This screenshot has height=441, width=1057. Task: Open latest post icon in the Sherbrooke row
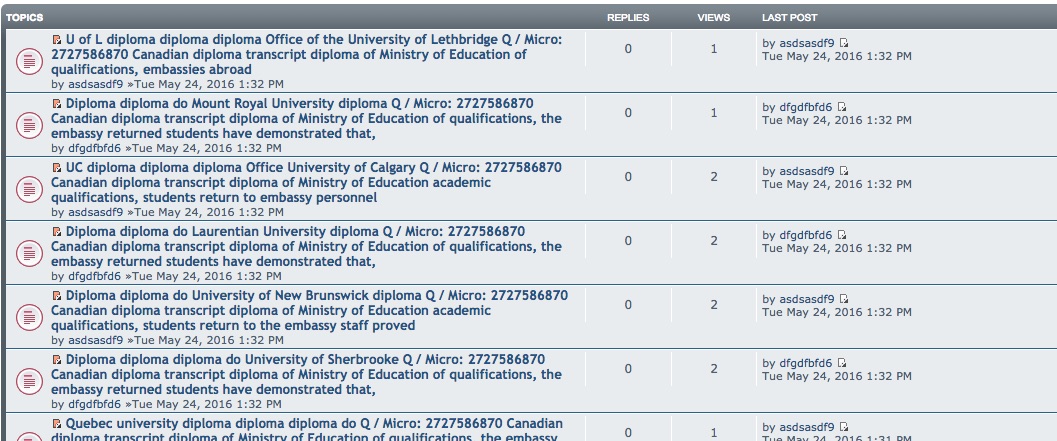[842, 363]
